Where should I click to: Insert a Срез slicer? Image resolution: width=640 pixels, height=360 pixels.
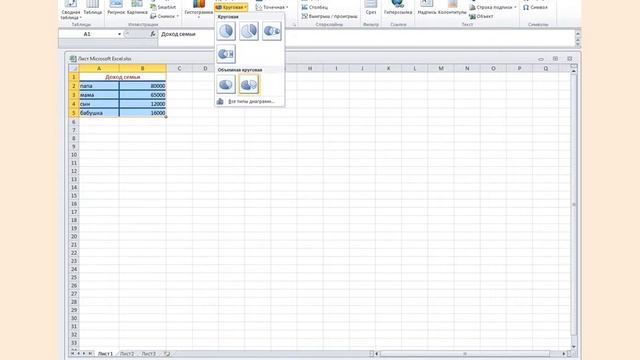pyautogui.click(x=371, y=8)
